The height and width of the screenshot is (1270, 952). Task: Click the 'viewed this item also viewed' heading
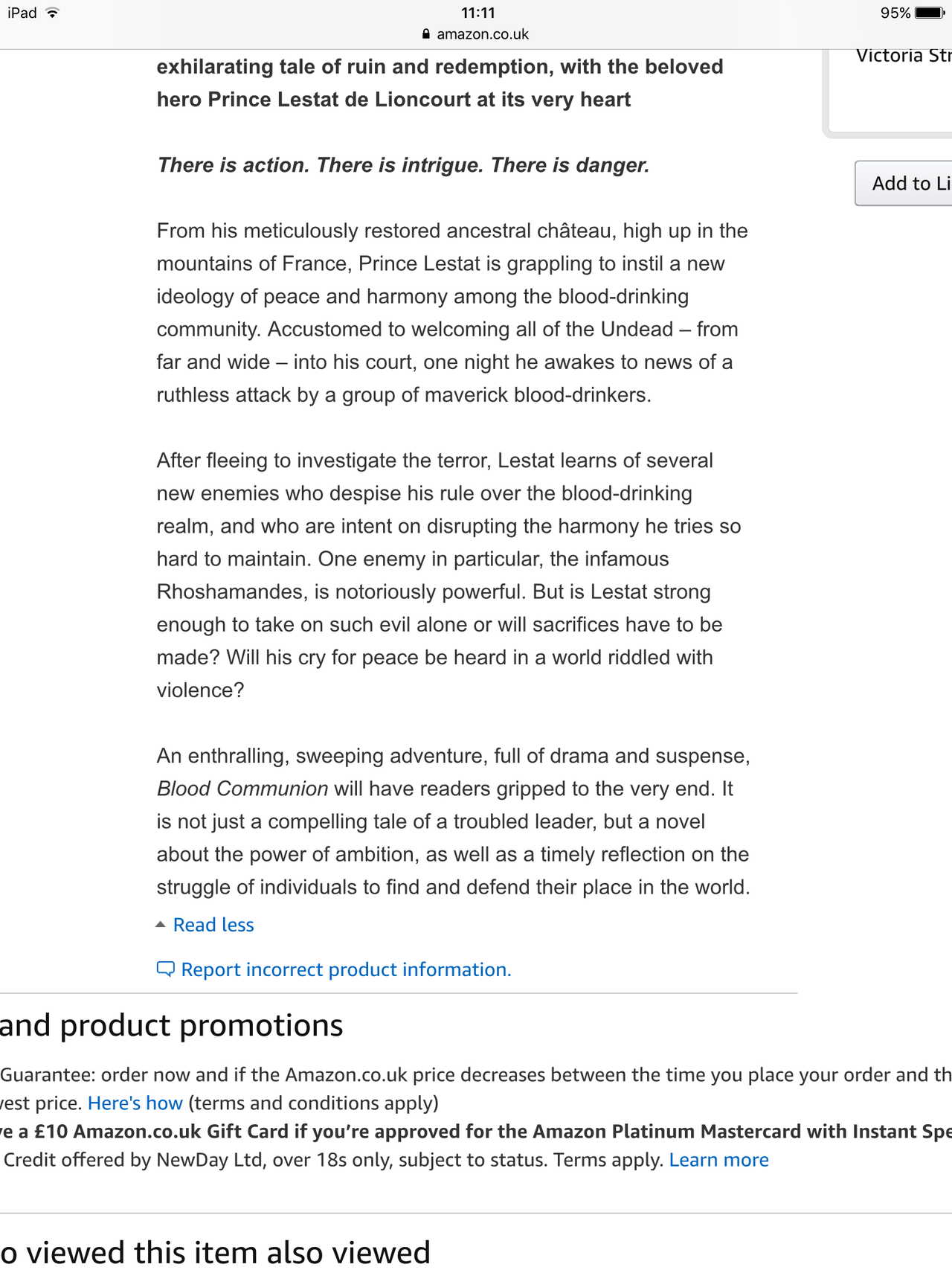pos(216,1251)
